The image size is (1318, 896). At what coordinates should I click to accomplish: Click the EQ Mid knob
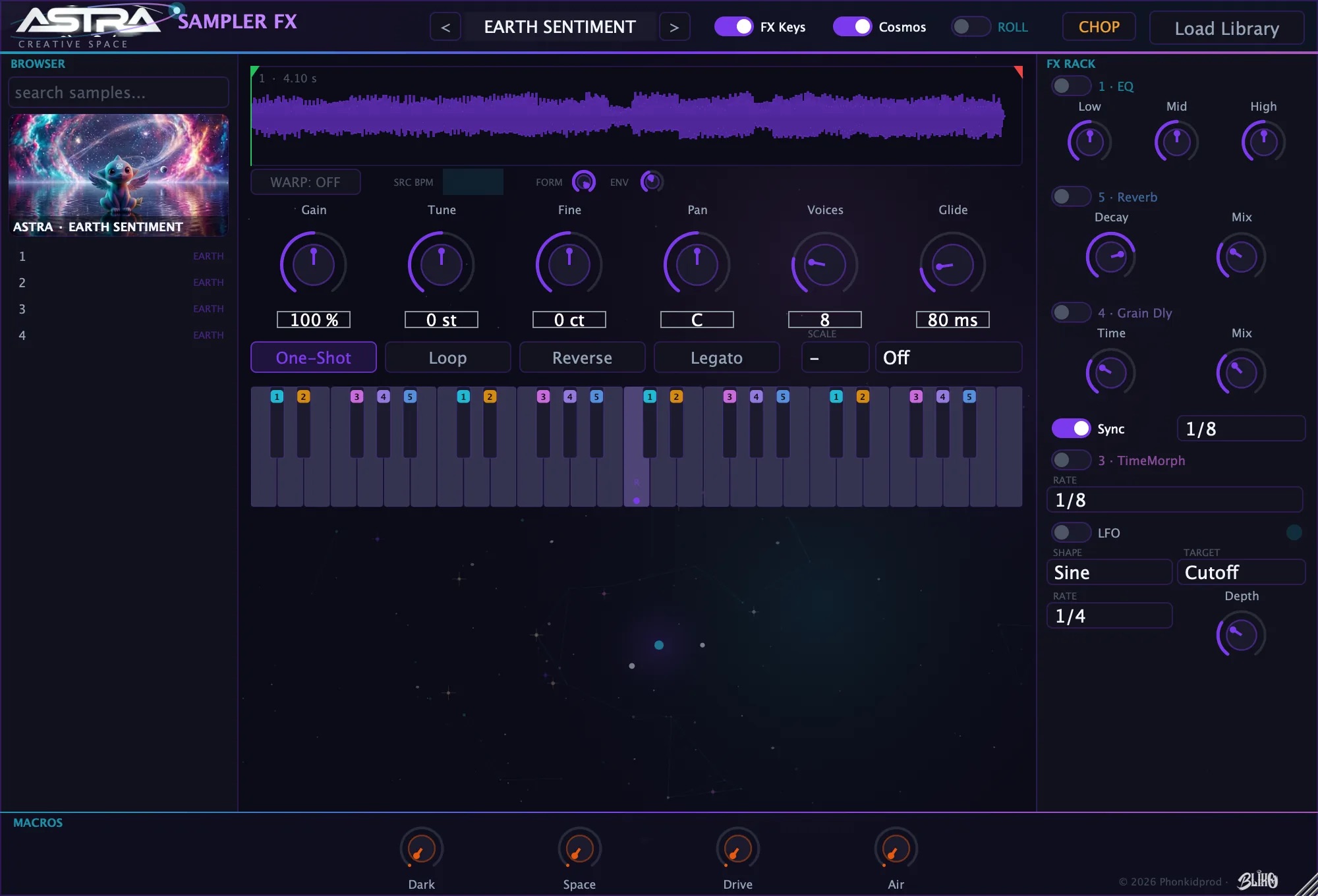[x=1176, y=142]
